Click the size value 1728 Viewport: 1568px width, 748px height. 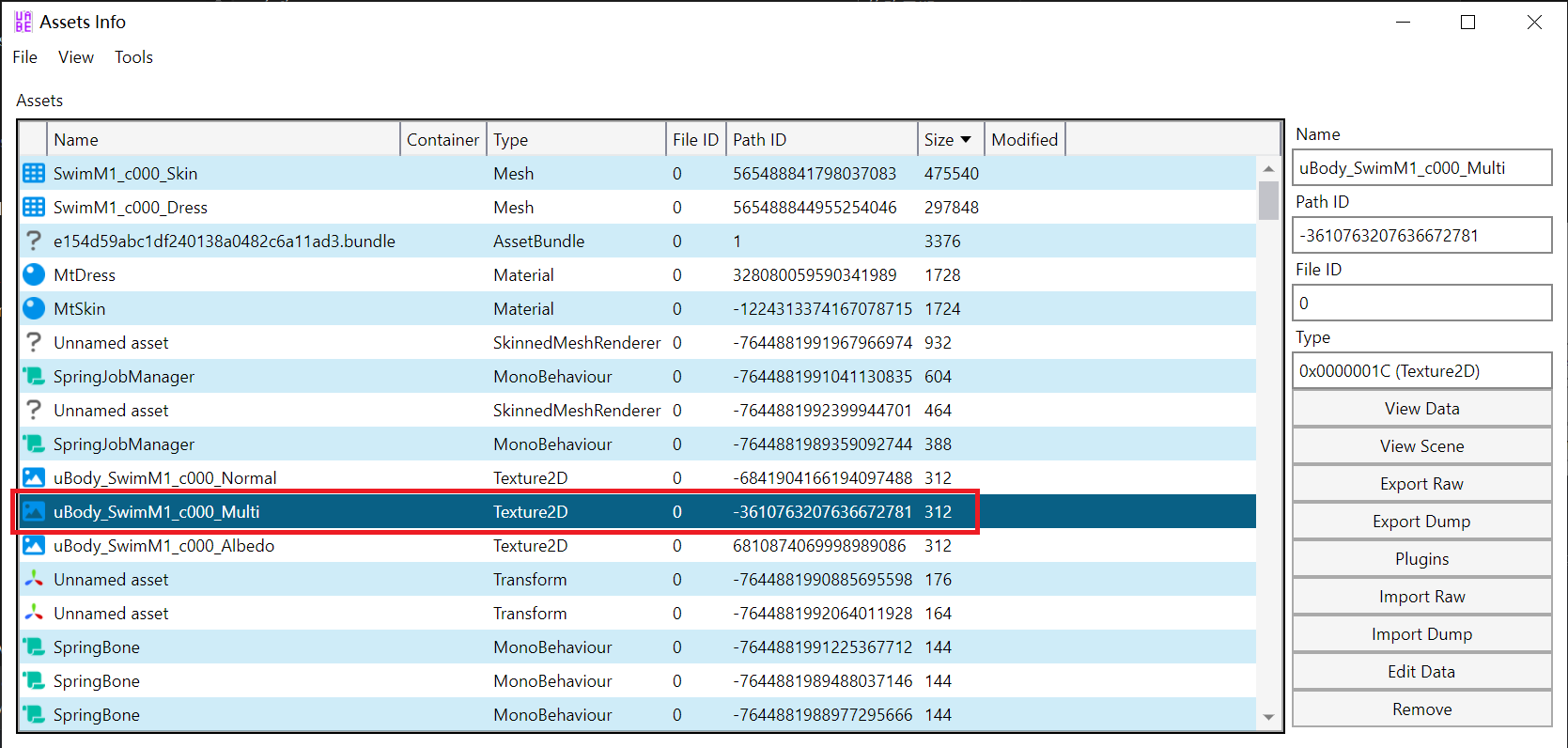(x=942, y=274)
